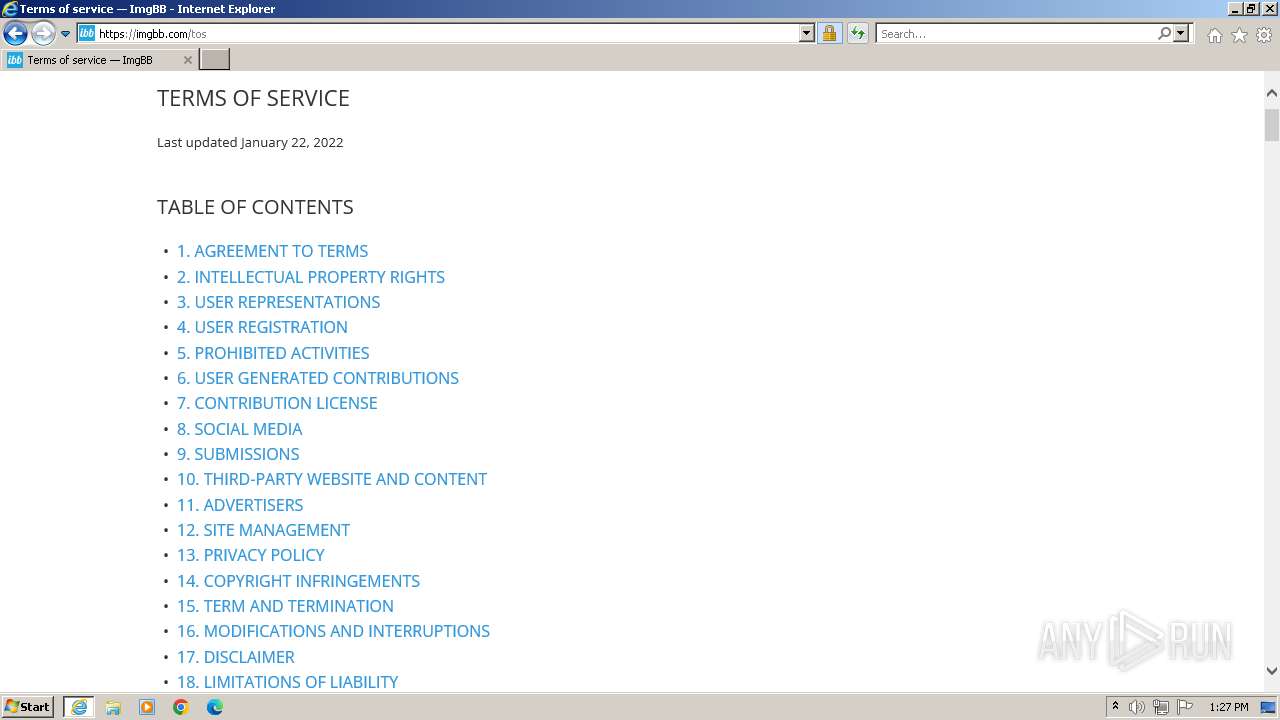Open link 5. PROHIBITED ACTIVITIES
This screenshot has height=720, width=1280.
coord(273,353)
